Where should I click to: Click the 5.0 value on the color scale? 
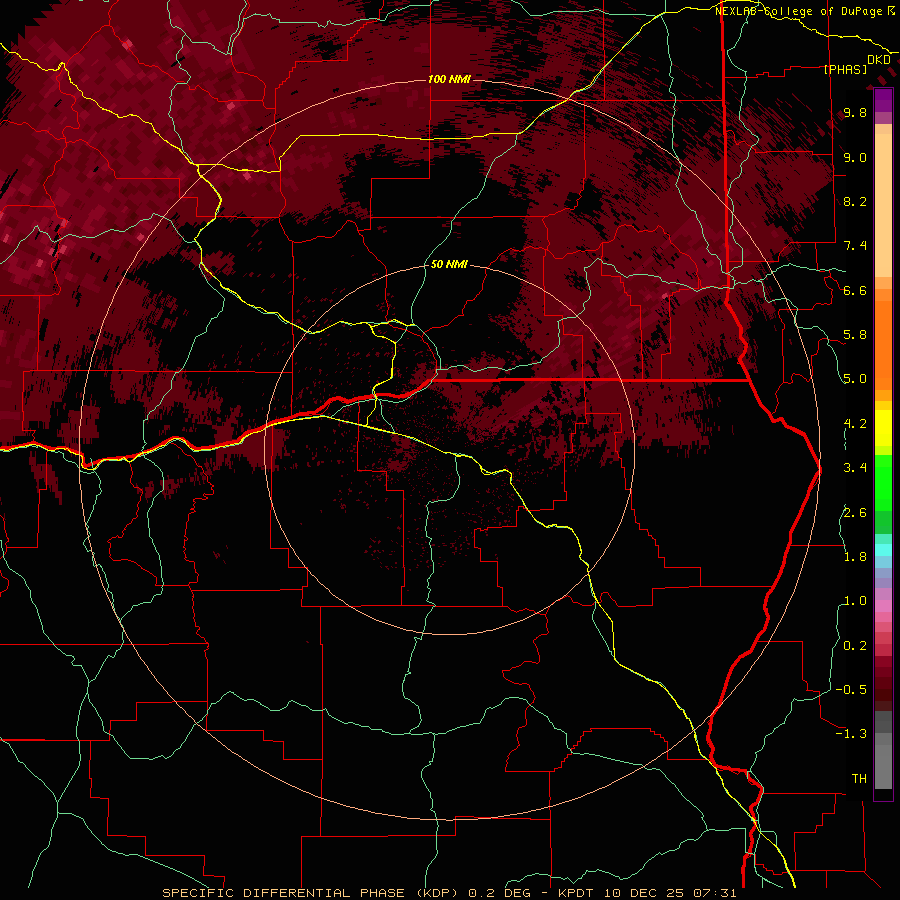click(x=855, y=379)
